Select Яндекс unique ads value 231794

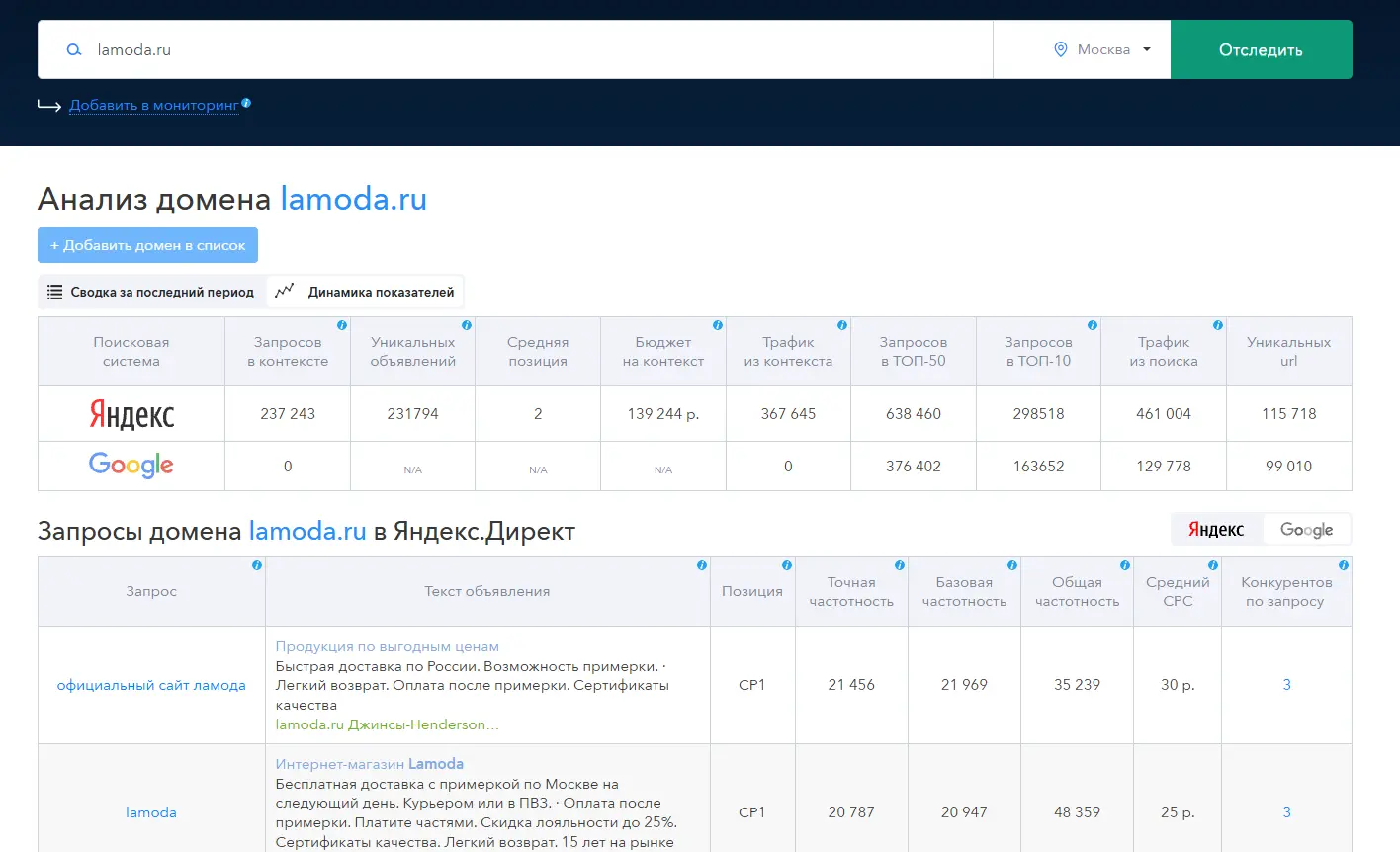pyautogui.click(x=412, y=414)
